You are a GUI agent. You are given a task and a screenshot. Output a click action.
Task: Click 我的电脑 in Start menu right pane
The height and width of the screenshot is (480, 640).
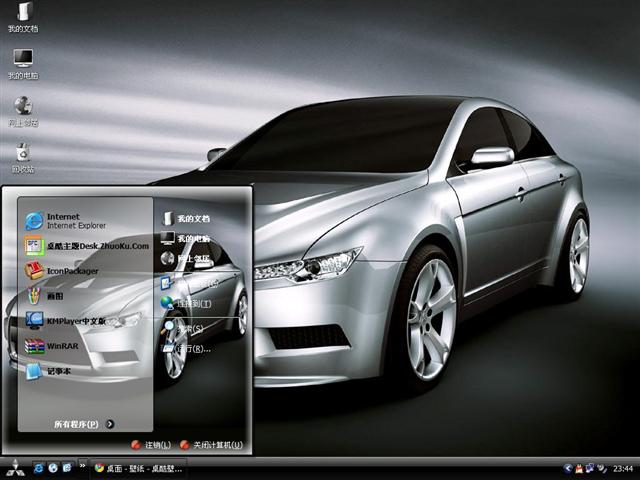click(x=186, y=238)
